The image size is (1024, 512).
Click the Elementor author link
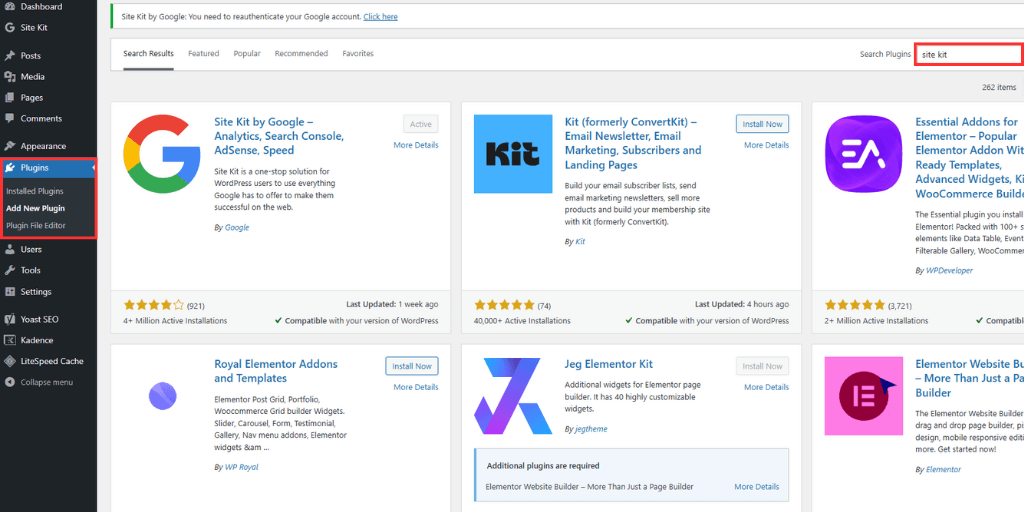[943, 470]
